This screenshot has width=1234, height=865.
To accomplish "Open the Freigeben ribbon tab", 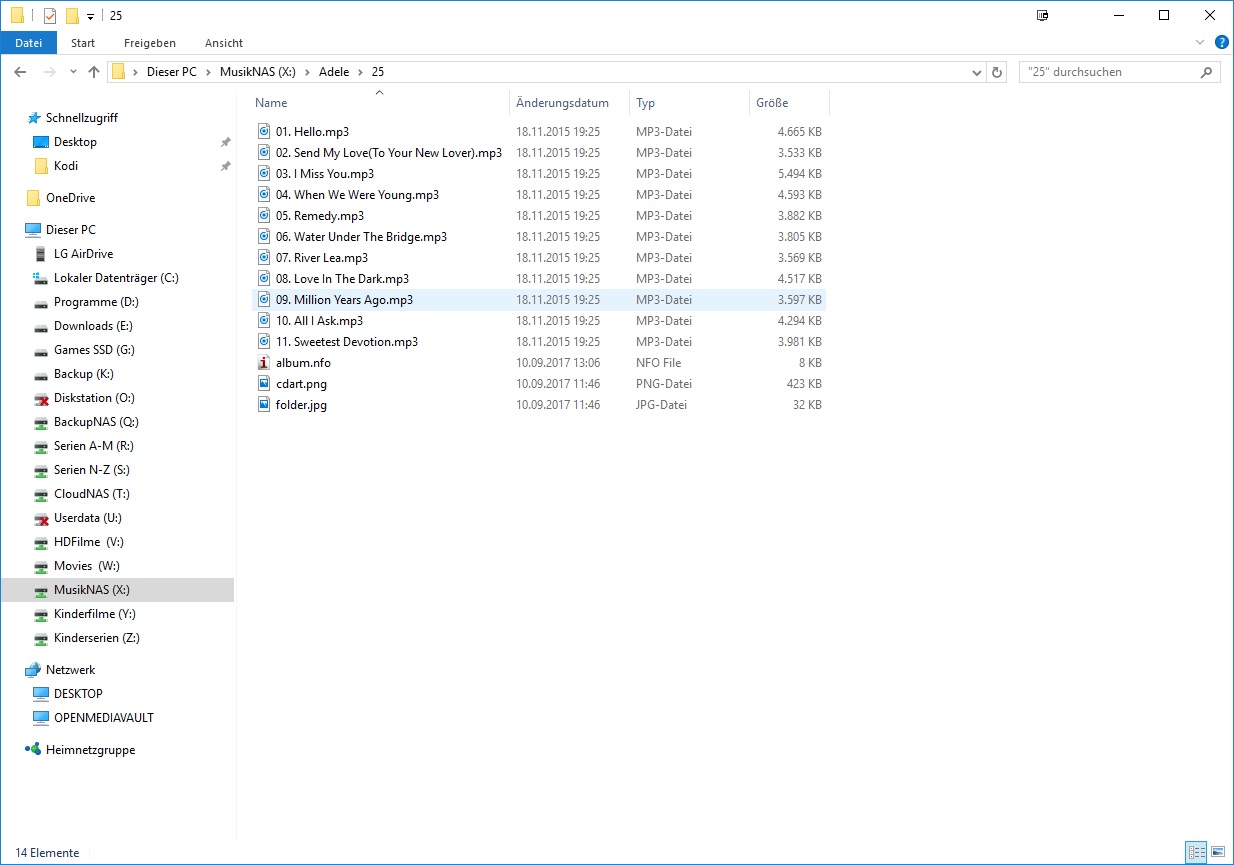I will coord(150,43).
